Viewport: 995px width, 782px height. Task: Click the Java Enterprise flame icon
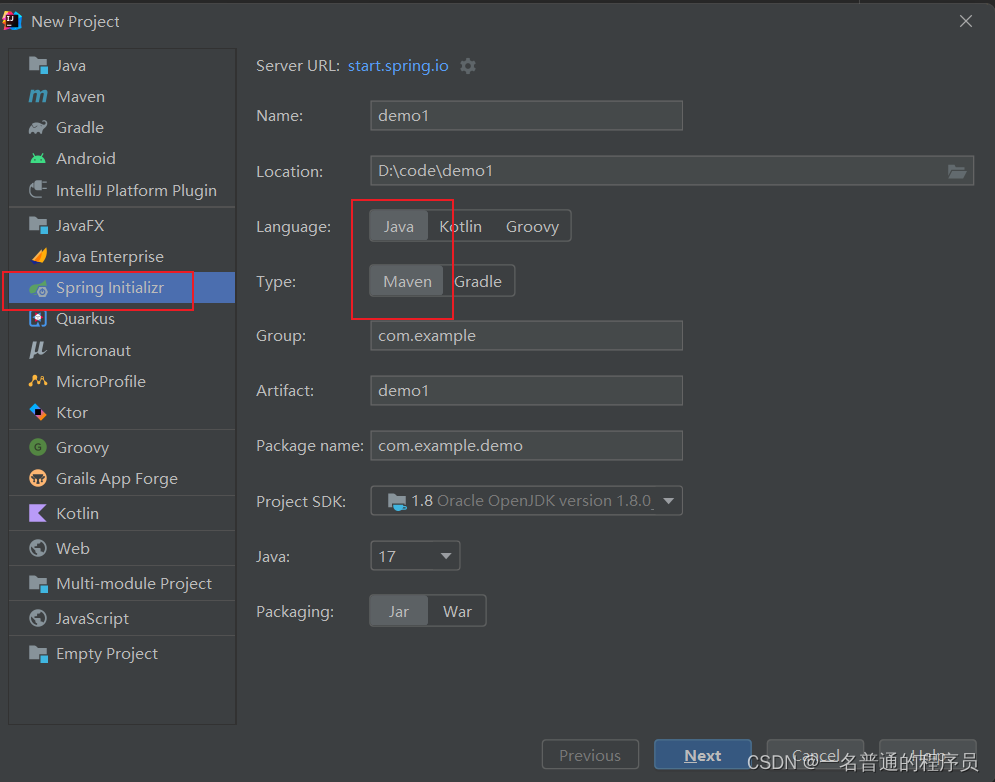click(x=39, y=256)
